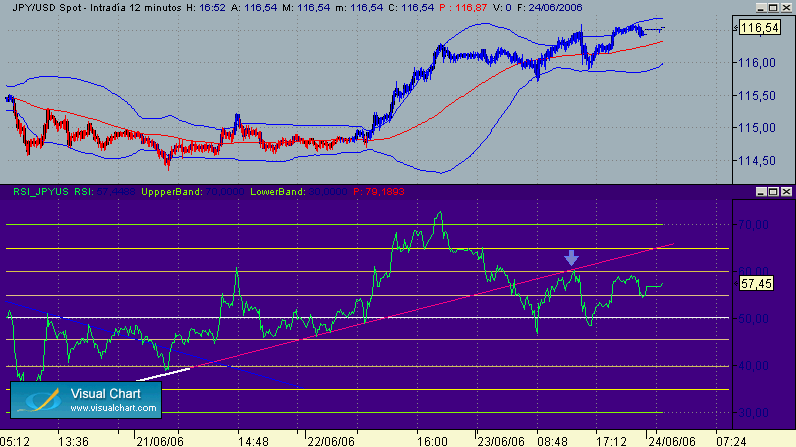Click the 57,45 current RSI value tag
The width and height of the screenshot is (796, 447).
coord(756,284)
